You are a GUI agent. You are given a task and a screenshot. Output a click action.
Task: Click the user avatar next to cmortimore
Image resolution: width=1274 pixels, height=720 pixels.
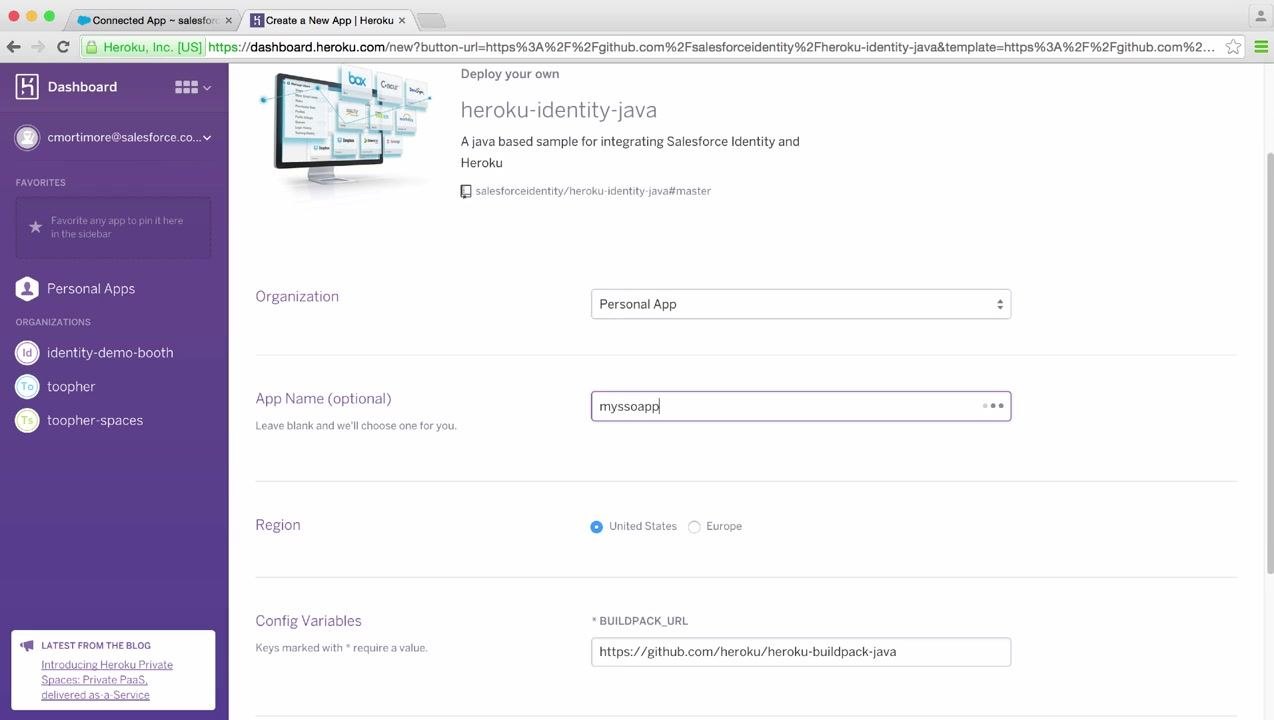[27, 137]
